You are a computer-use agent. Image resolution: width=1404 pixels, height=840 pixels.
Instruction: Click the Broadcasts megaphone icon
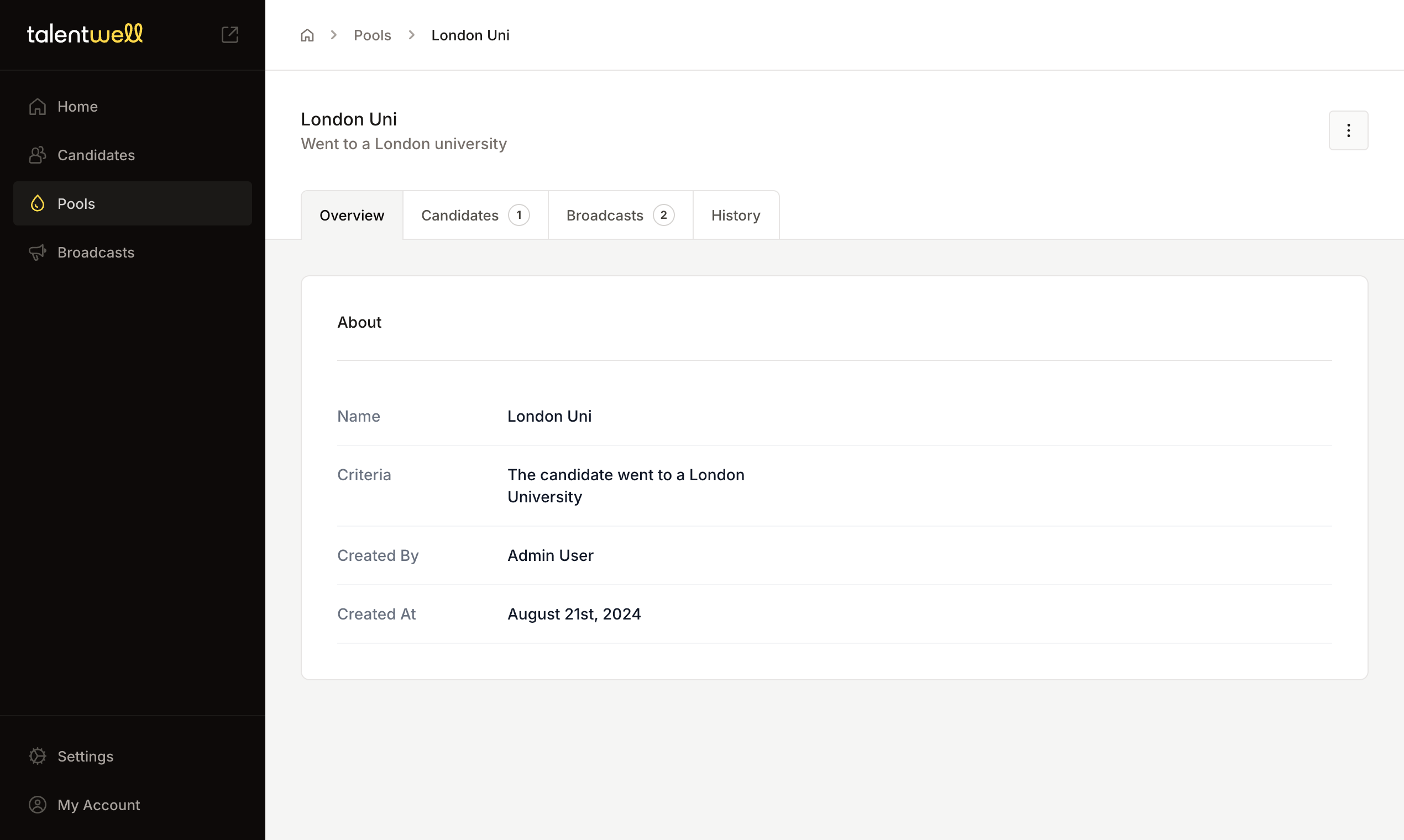pyautogui.click(x=38, y=252)
